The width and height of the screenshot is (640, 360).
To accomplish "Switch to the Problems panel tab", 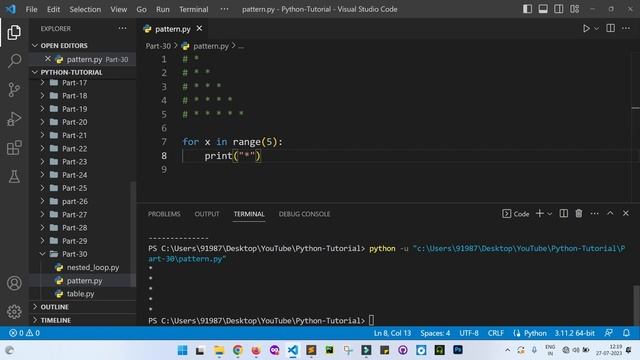I will tap(164, 214).
